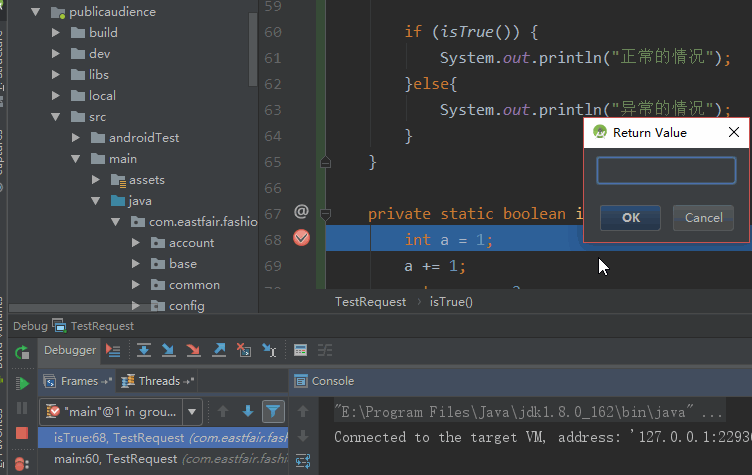The image size is (752, 475).
Task: Click isTrue() breadcrumb in editor
Action: [451, 302]
